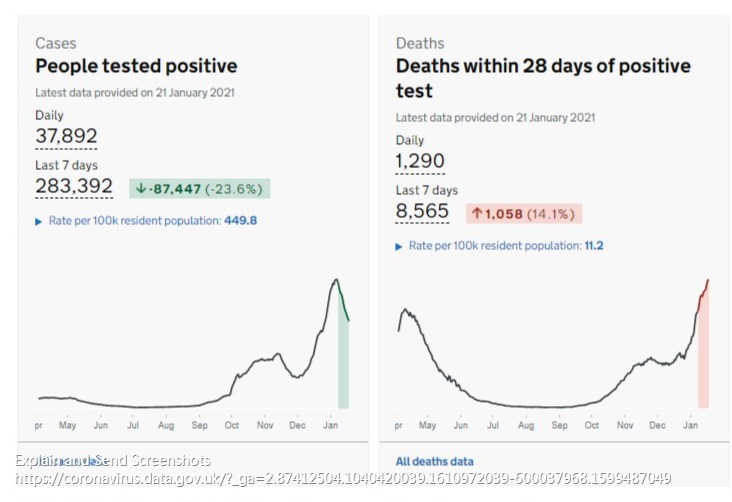The width and height of the screenshot is (732, 502).
Task: Click the last 7 days cases figure 283,392
Action: coord(74,186)
